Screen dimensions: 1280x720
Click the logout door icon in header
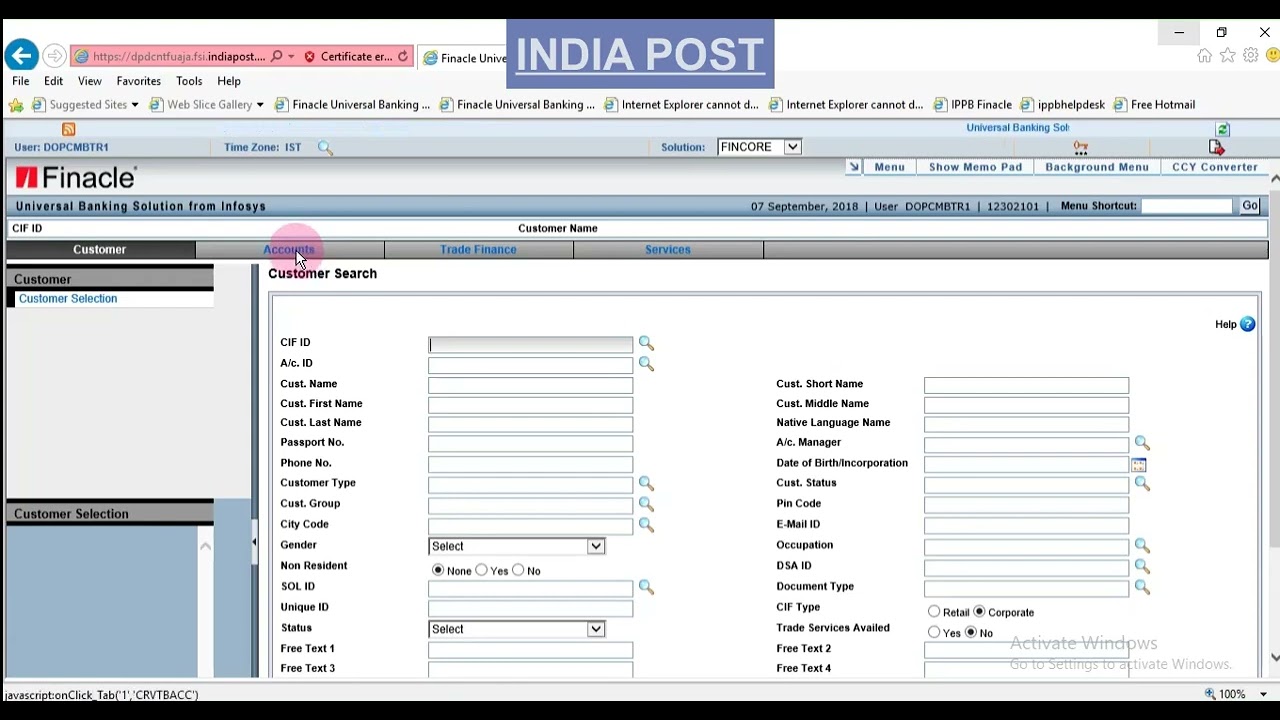pyautogui.click(x=1217, y=147)
